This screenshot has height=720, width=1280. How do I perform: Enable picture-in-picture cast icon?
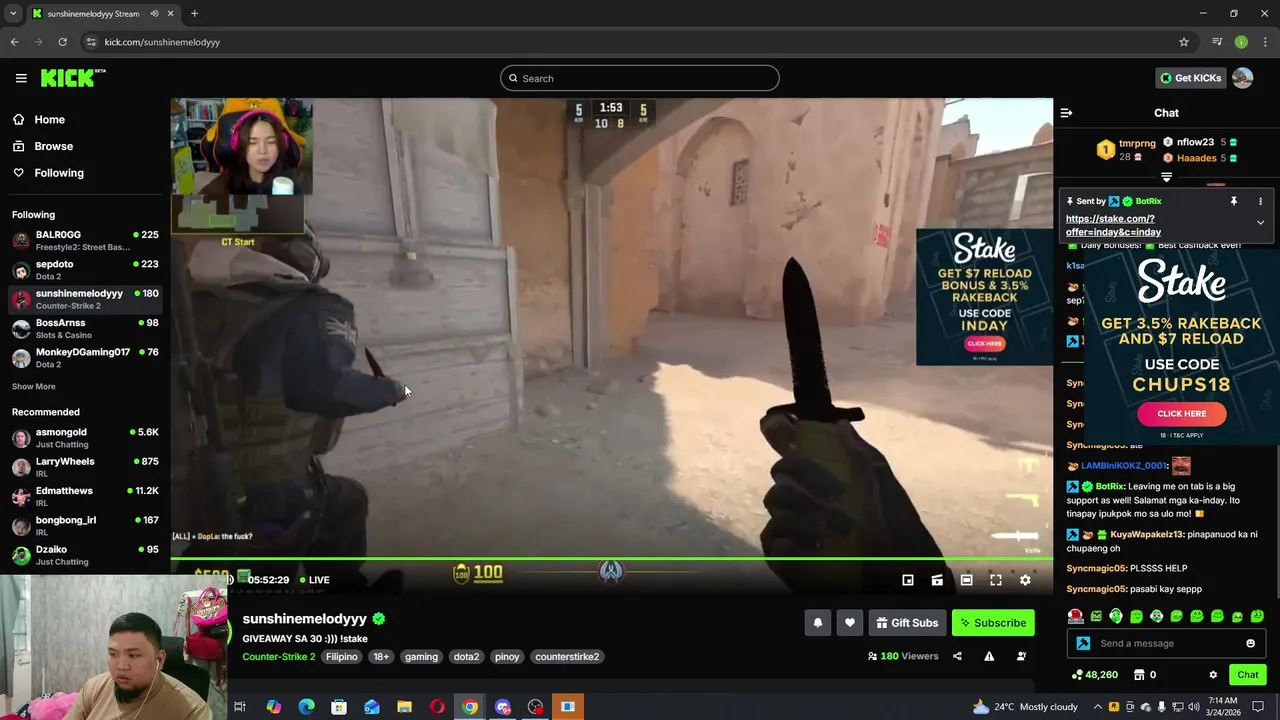[937, 580]
